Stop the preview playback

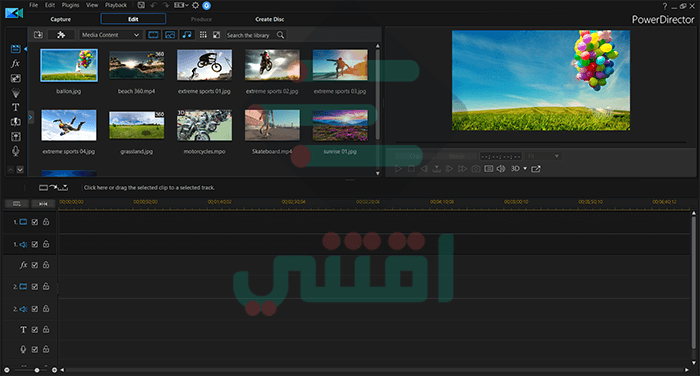point(411,169)
